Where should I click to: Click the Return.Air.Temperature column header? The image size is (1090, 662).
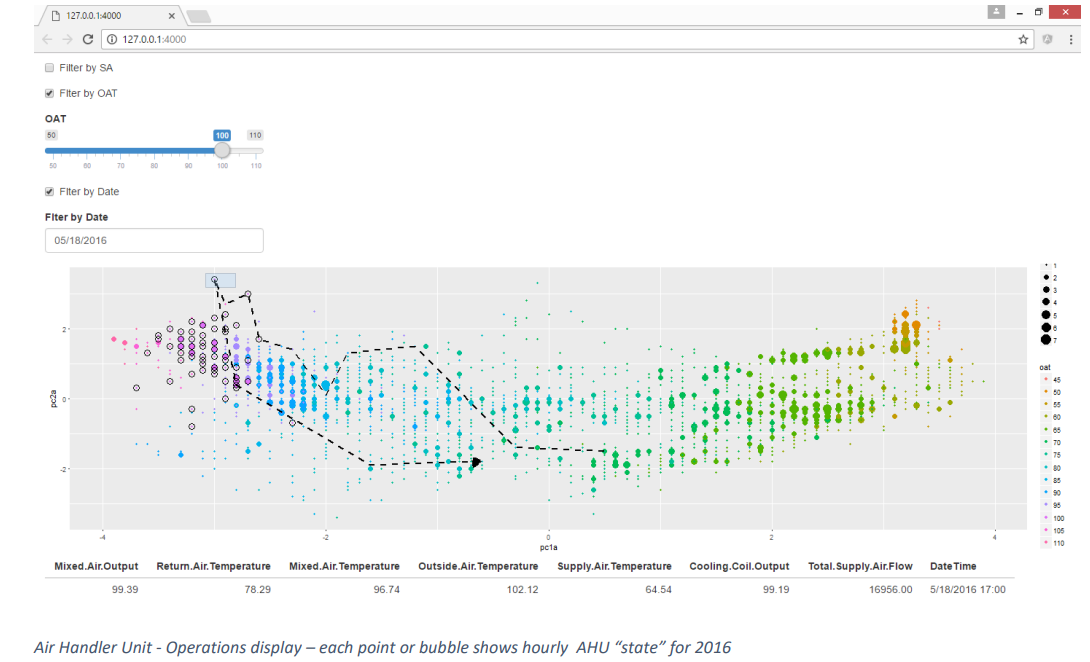213,566
